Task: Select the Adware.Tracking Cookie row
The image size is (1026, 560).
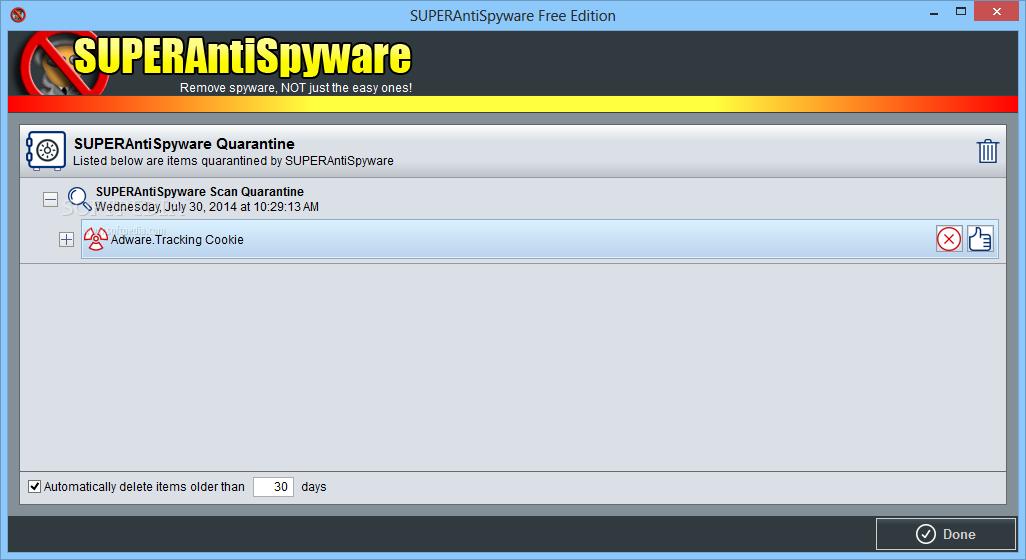Action: (x=539, y=239)
